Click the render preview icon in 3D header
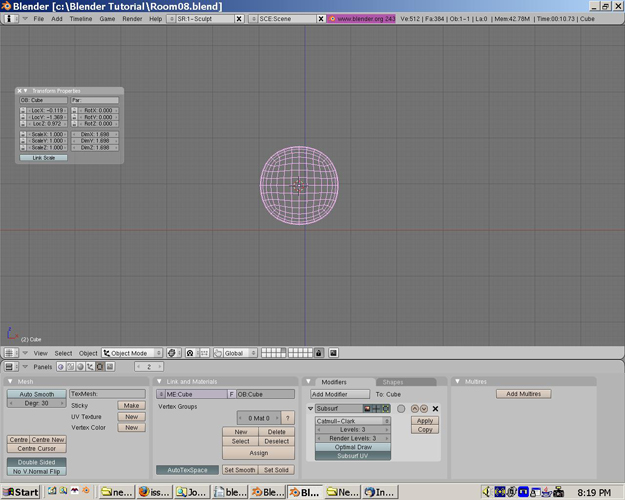The height and width of the screenshot is (500, 625). coord(333,353)
